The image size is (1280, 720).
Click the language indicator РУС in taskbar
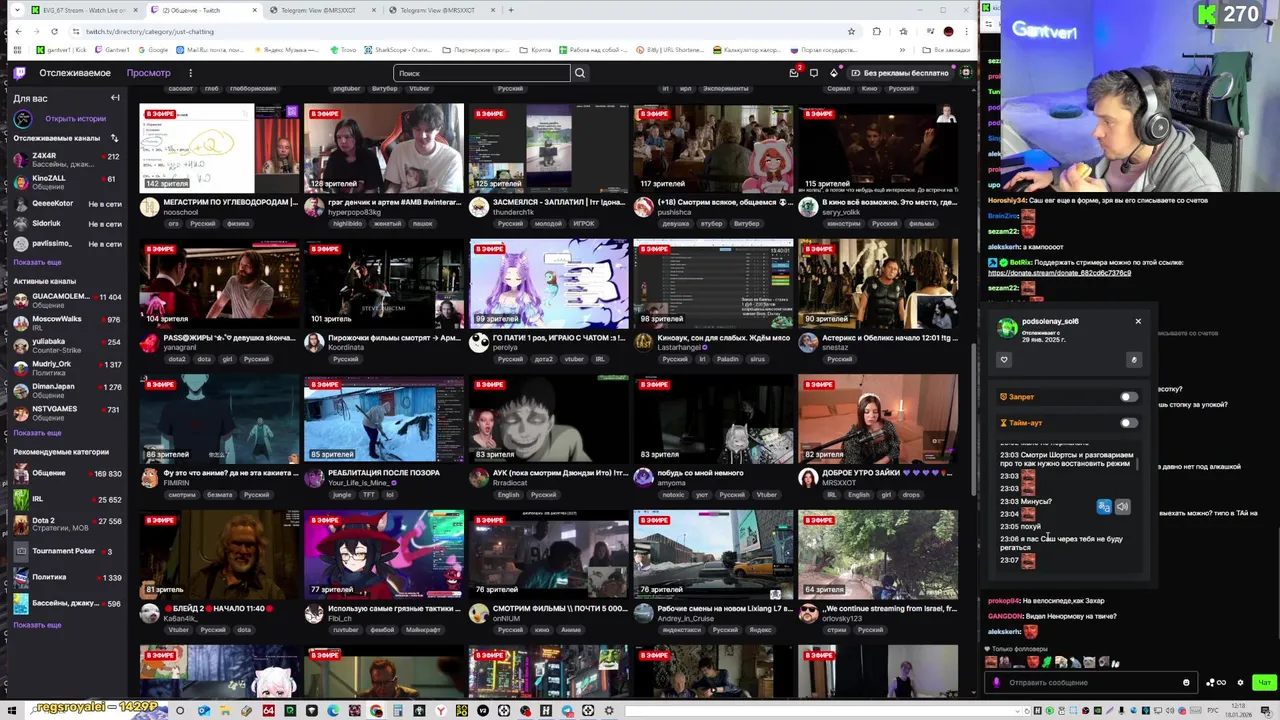1215,711
